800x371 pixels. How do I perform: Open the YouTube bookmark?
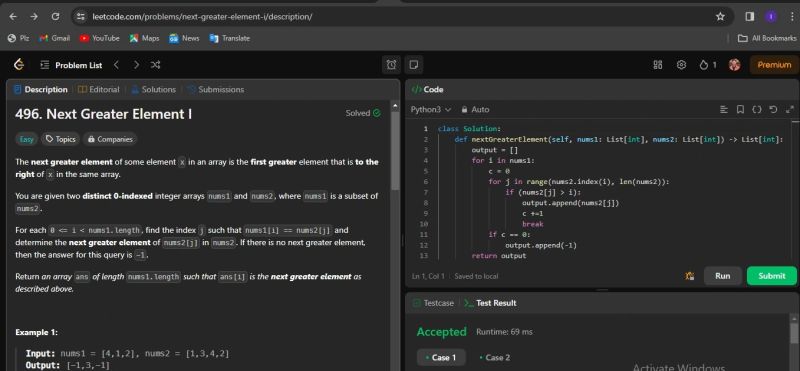[x=99, y=38]
